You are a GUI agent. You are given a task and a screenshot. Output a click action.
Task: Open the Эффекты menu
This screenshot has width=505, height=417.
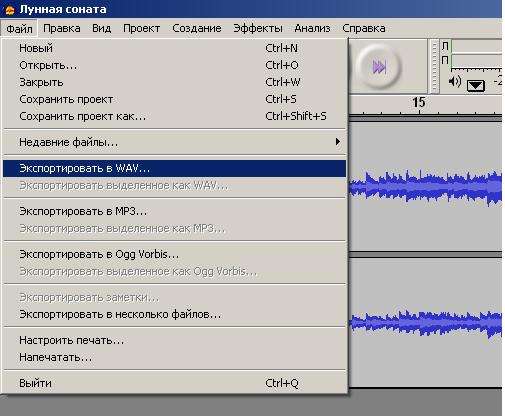pyautogui.click(x=258, y=28)
